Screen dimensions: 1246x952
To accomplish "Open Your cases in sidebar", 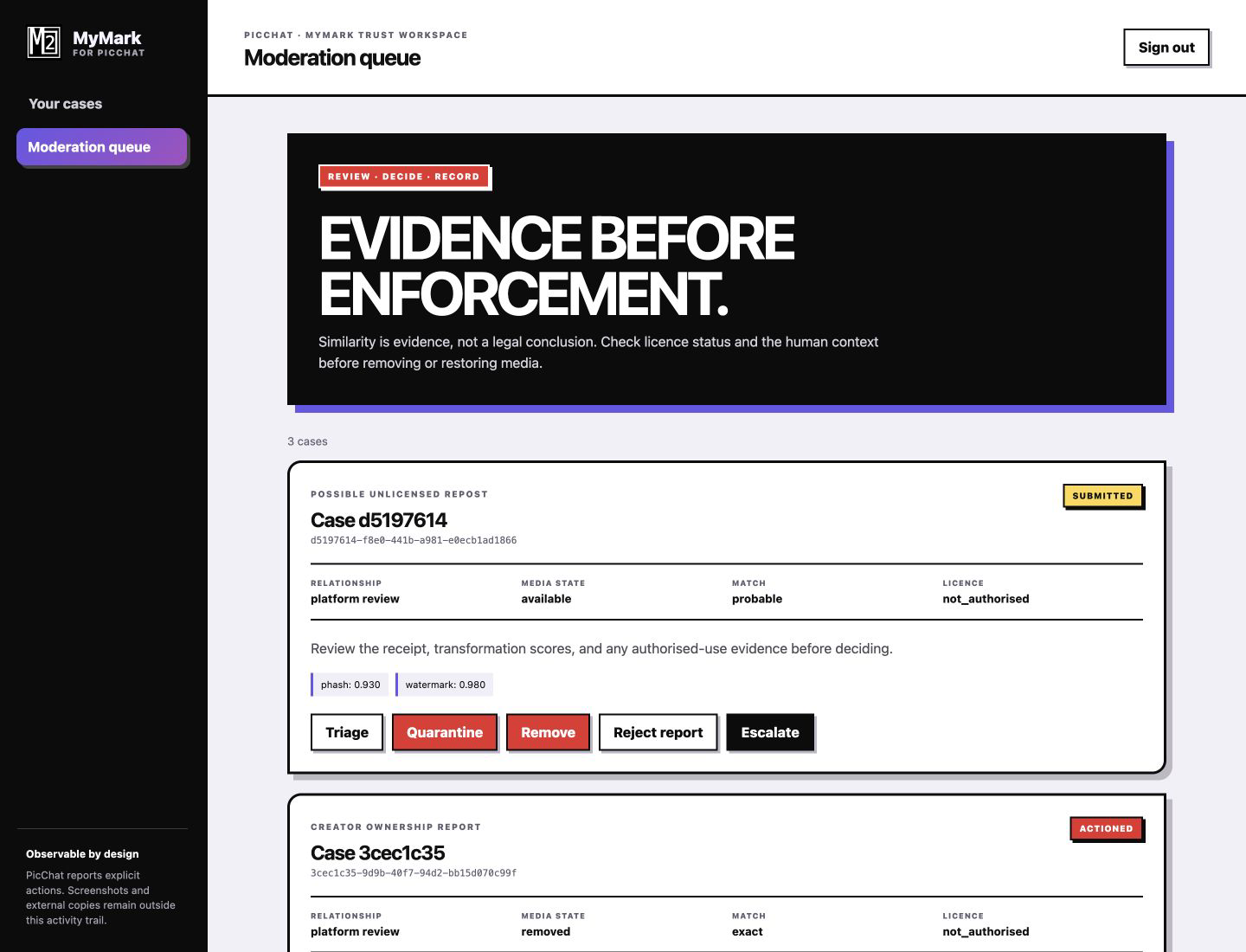I will pos(66,104).
